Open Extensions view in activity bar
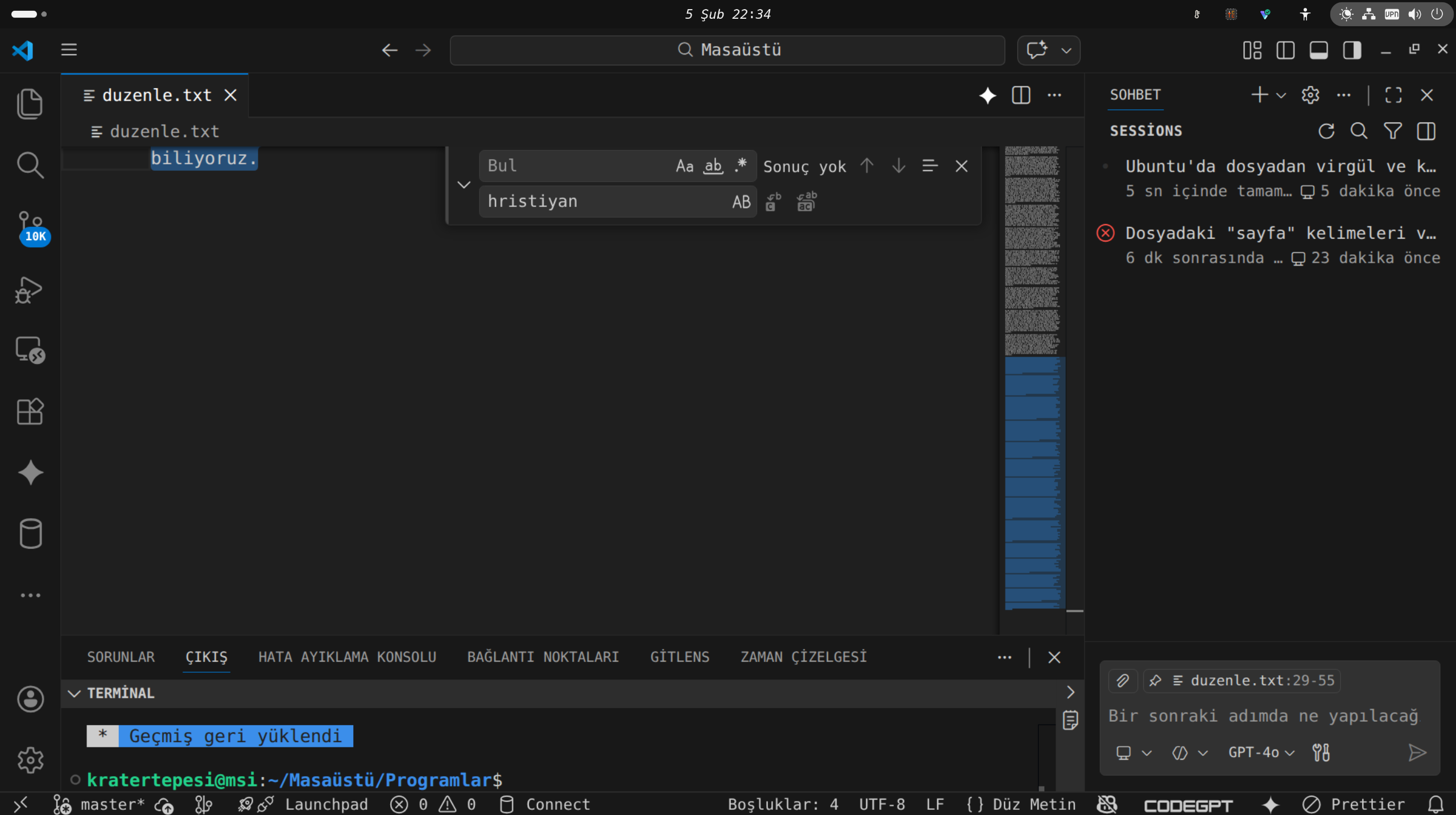This screenshot has width=1456, height=815. coord(30,411)
